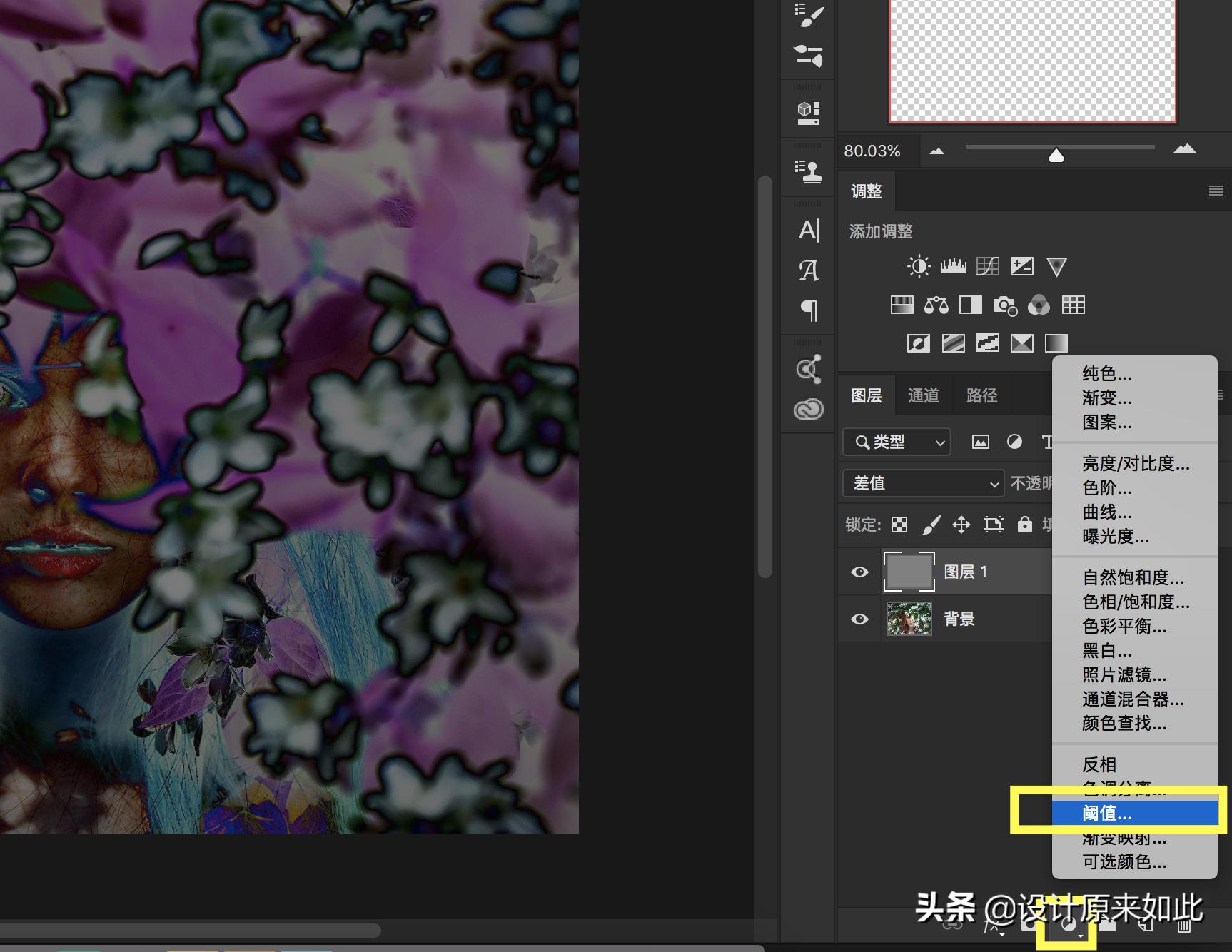
Task: Click the navigator zoom in button
Action: tap(1184, 150)
